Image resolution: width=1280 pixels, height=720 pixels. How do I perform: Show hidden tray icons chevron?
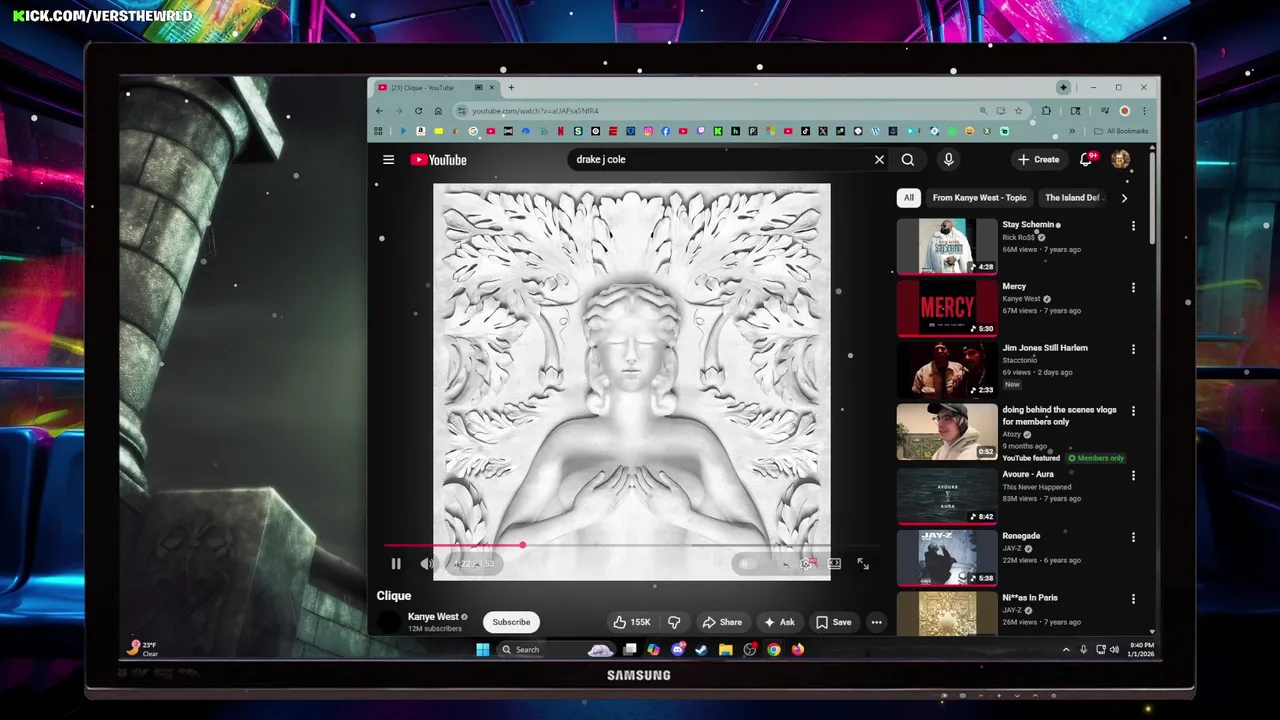(x=1066, y=650)
